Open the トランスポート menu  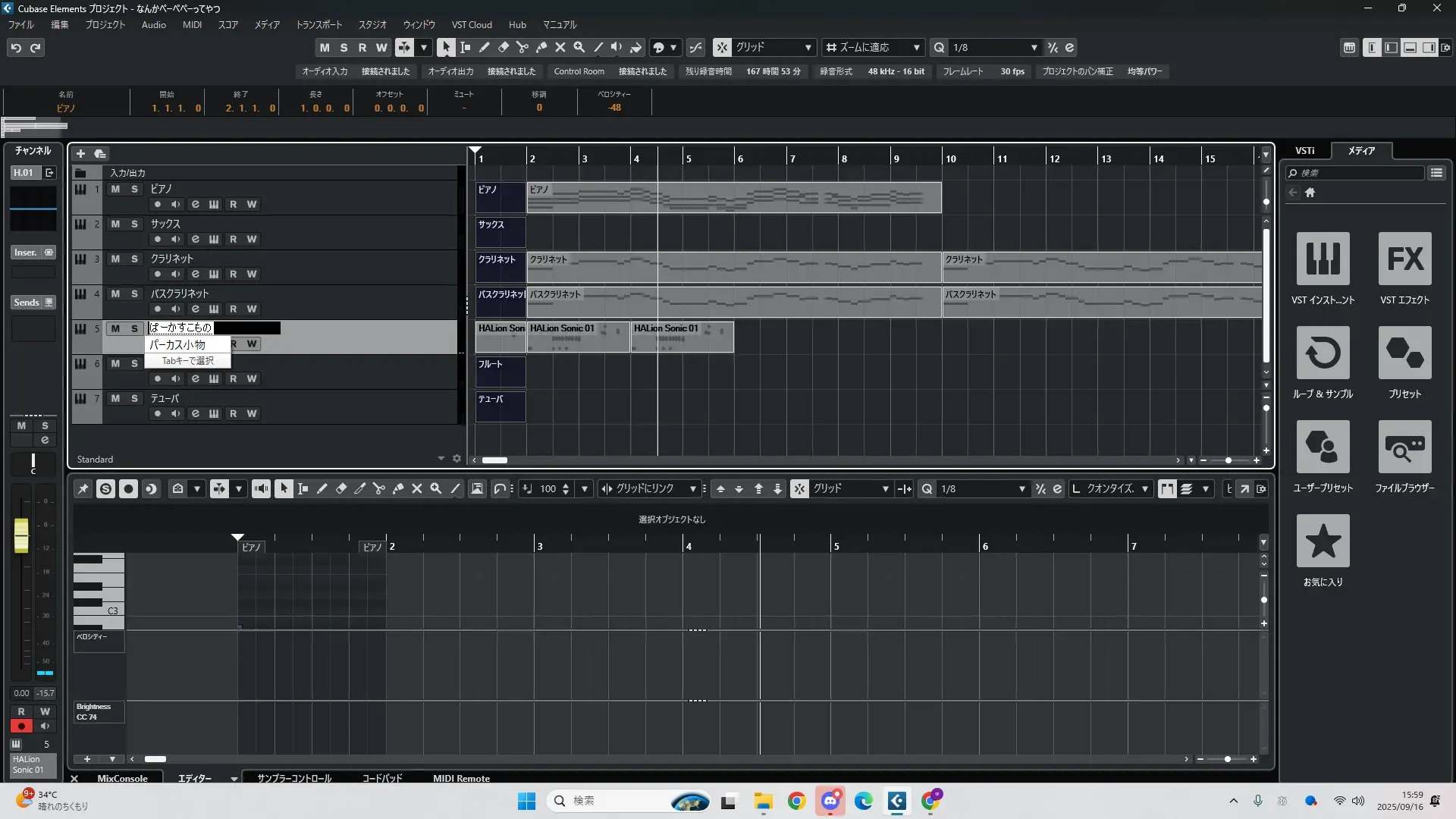pyautogui.click(x=318, y=24)
